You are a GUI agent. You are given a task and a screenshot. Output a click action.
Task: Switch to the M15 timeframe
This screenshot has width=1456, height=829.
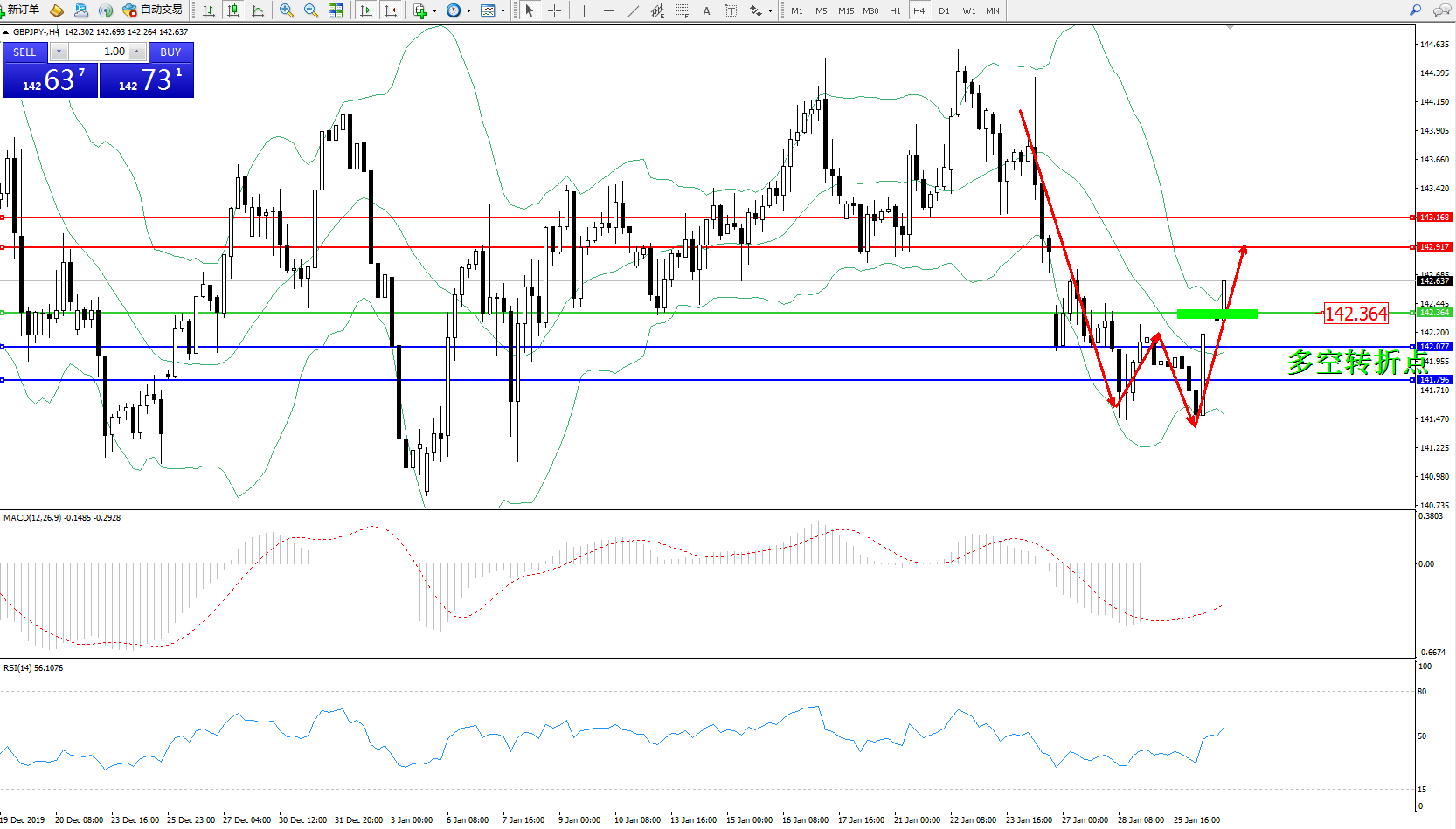845,10
